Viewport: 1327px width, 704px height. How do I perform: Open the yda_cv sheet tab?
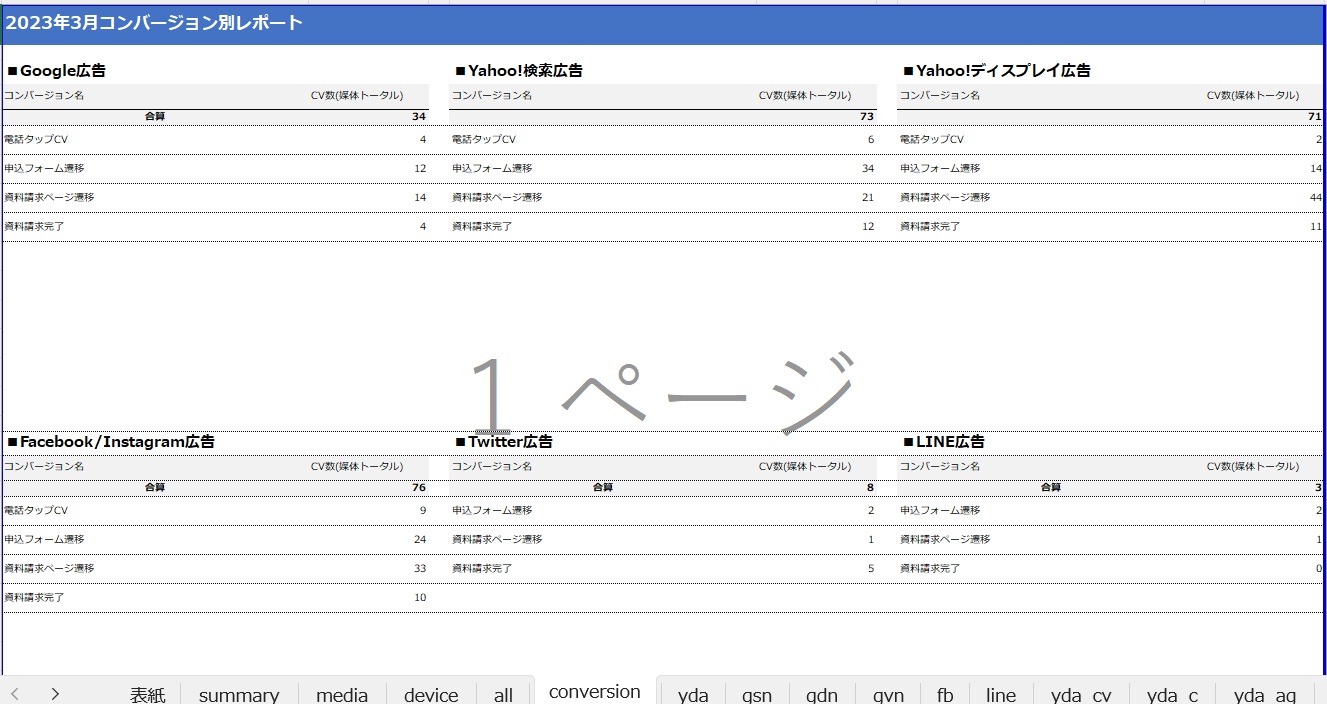(1080, 695)
